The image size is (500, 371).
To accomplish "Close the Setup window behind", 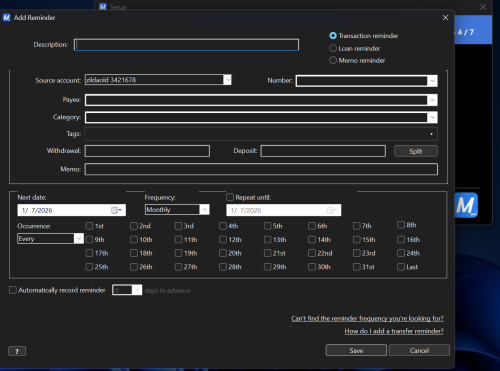I will pos(483,7).
